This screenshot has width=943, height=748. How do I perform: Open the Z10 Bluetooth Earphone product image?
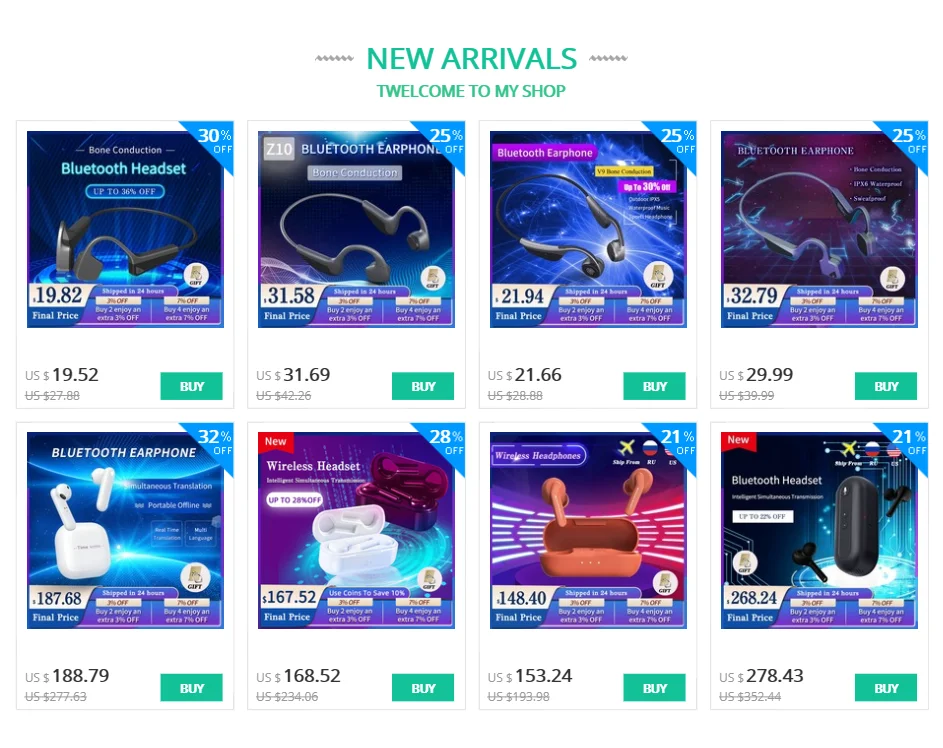[356, 229]
